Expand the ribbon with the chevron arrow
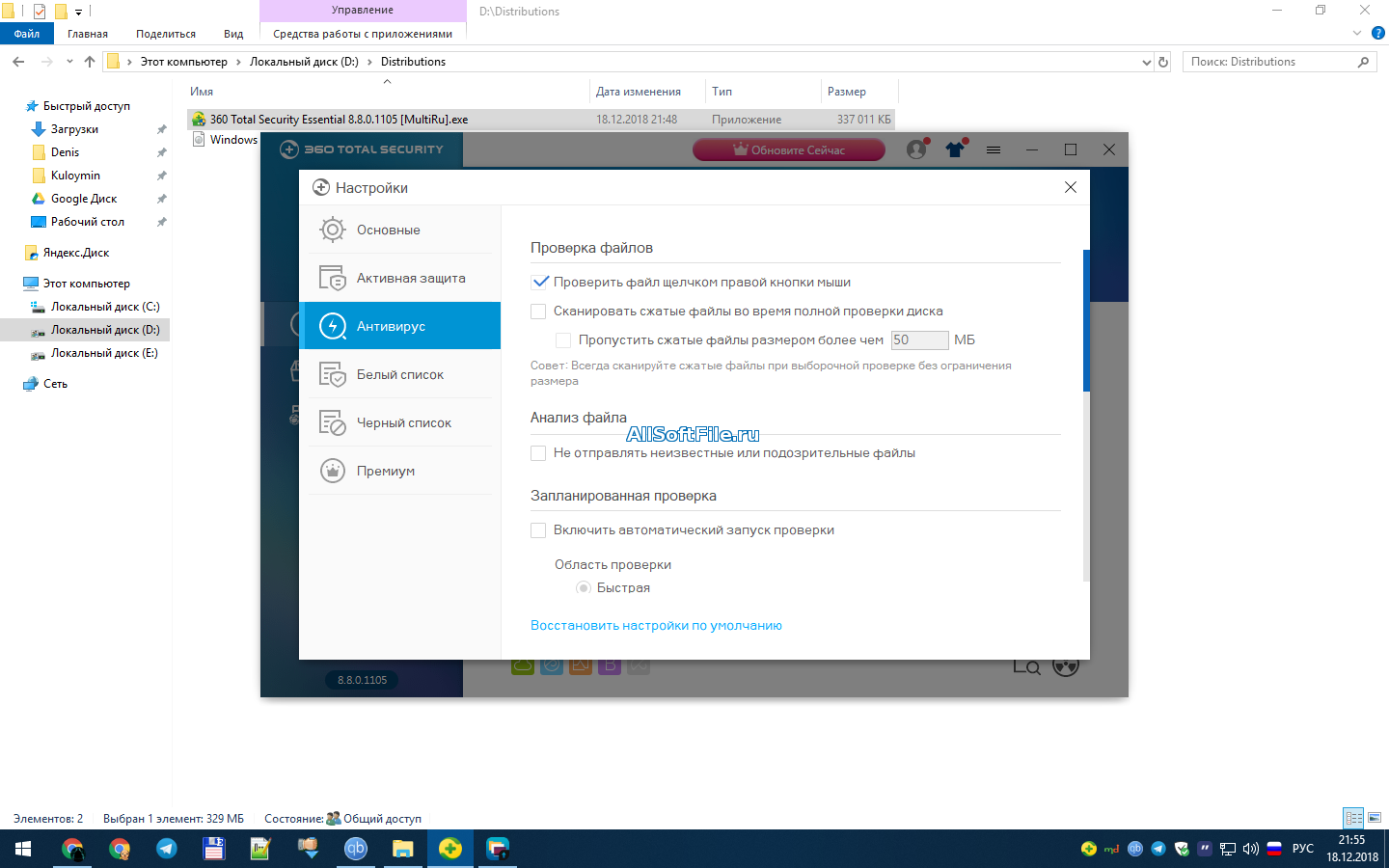The image size is (1389, 868). (1357, 33)
